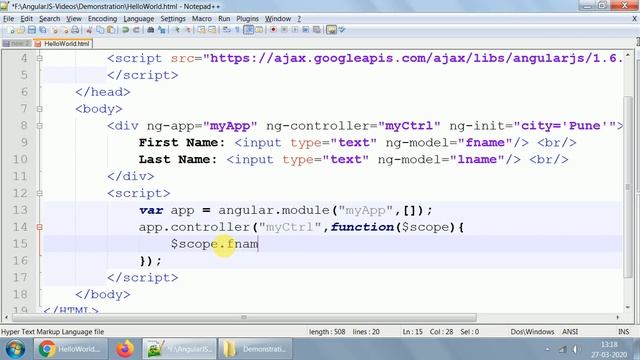The height and width of the screenshot is (360, 640).
Task: Save the current file using the toolbar
Action: [x=32, y=30]
